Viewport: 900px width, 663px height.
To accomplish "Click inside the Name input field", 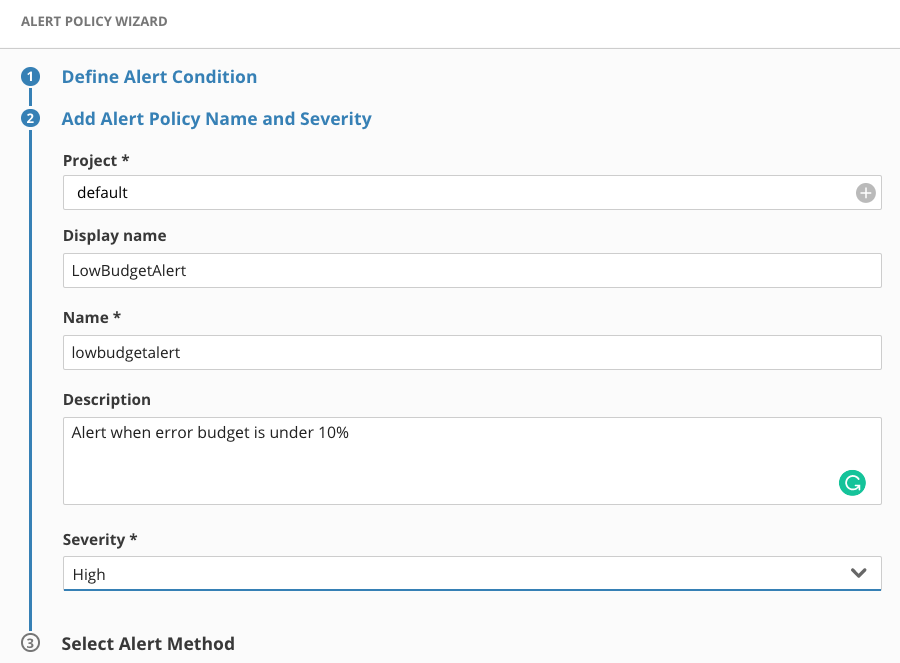I will (x=472, y=352).
